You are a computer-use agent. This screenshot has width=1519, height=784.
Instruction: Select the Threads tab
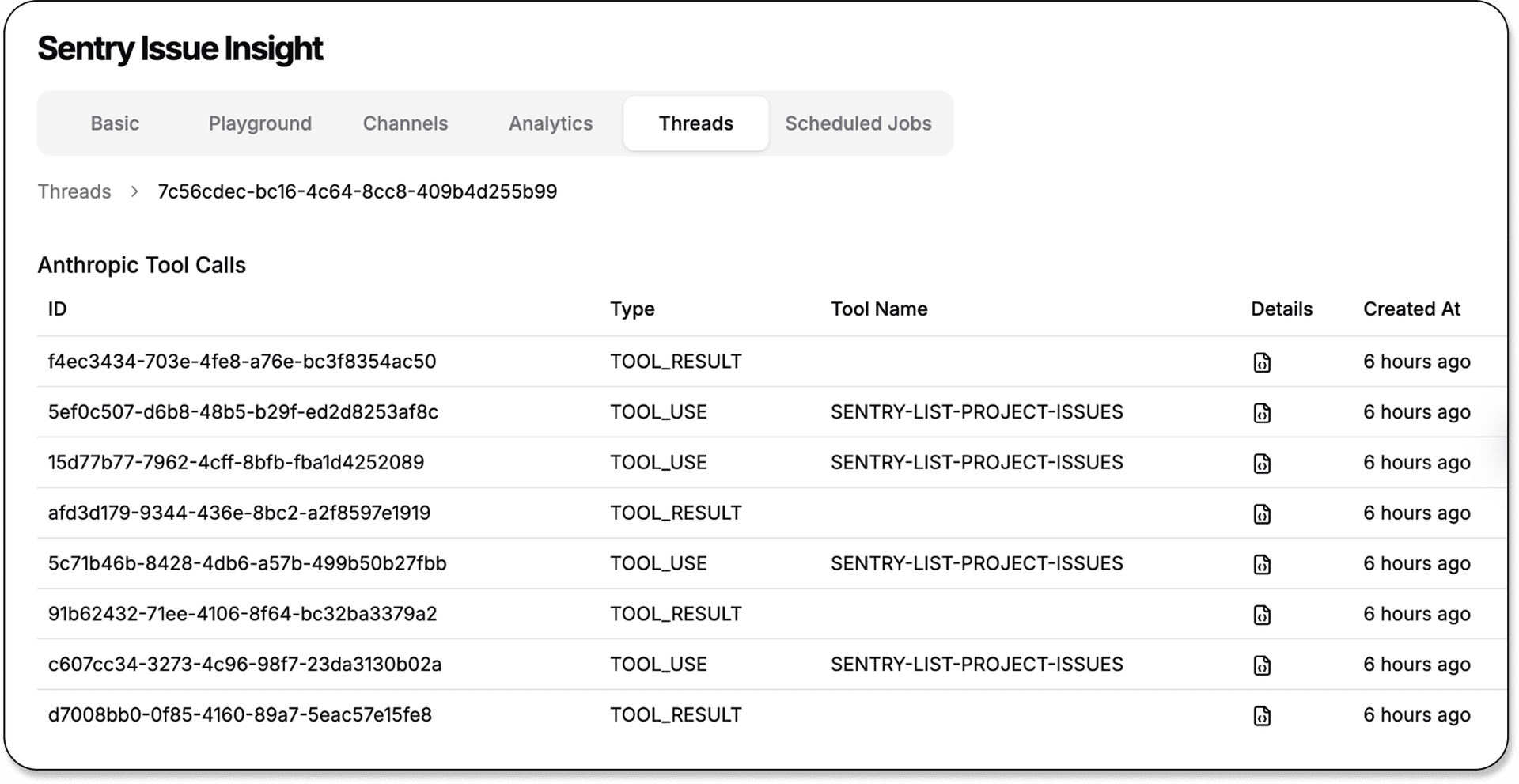pos(695,123)
